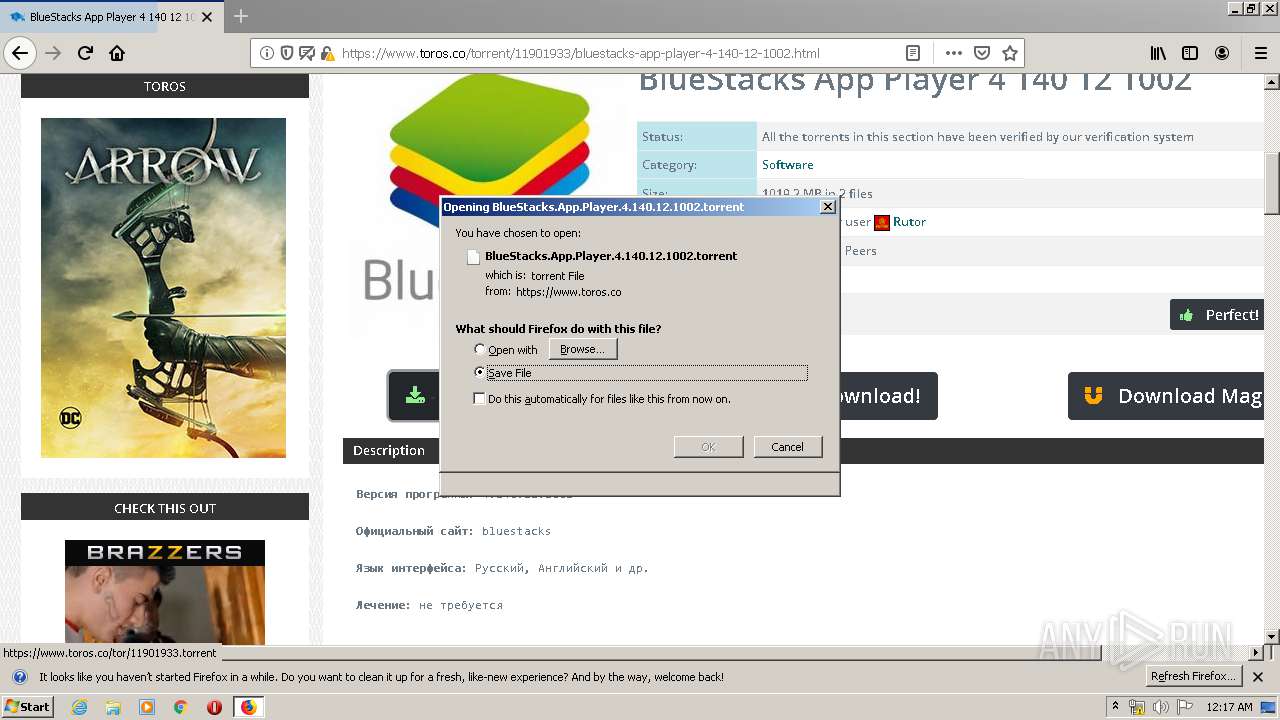Screen dimensions: 1280x720
Task: Click the TOROS sidebar header
Action: pos(165,86)
